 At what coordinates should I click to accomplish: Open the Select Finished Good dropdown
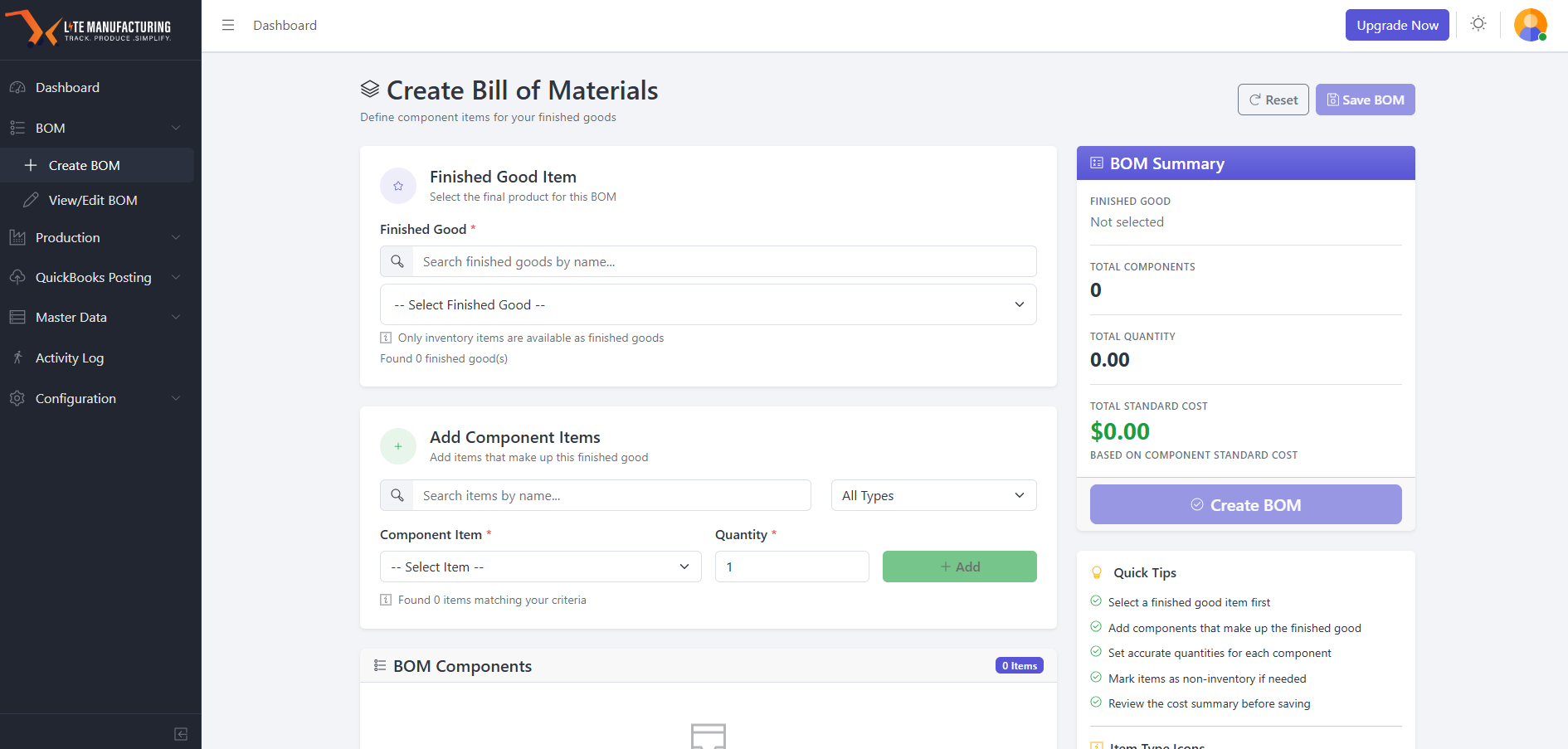coord(709,304)
